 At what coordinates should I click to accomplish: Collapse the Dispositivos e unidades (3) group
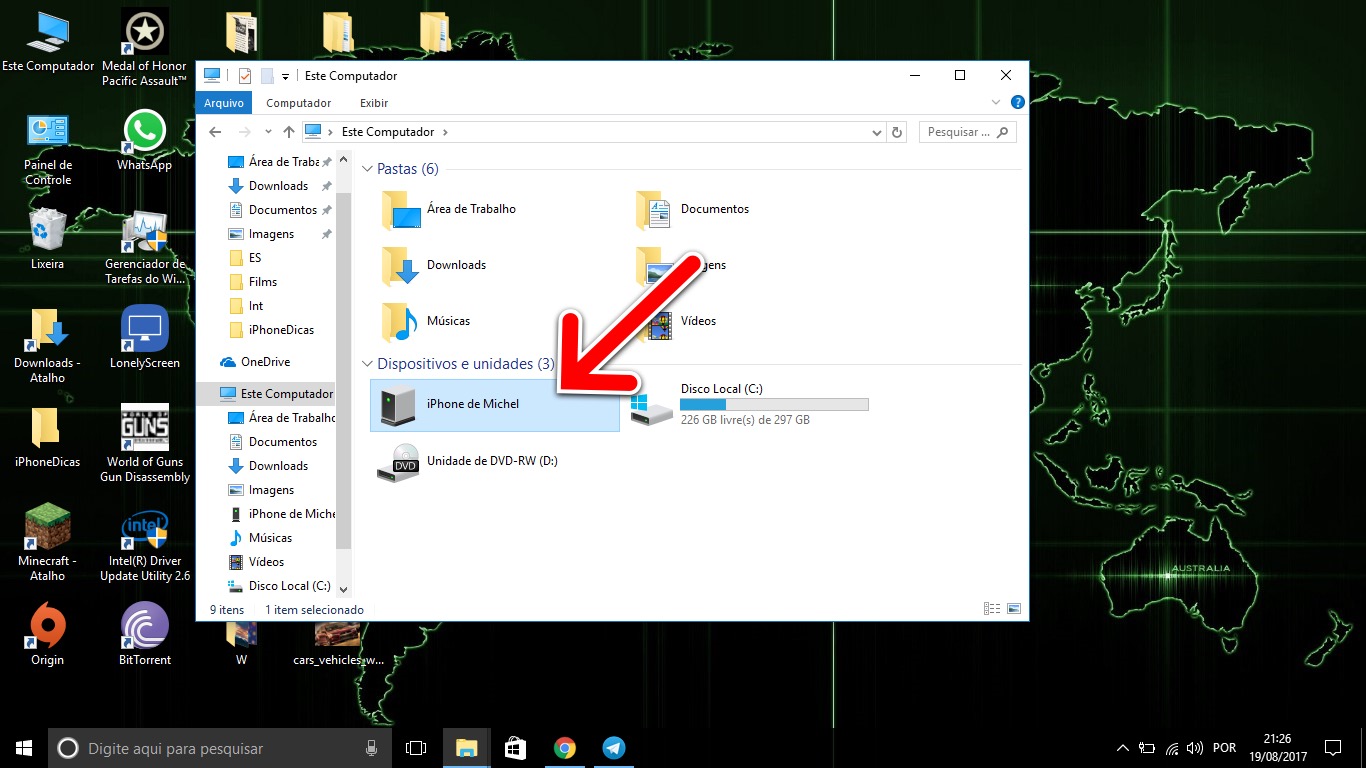[x=368, y=364]
